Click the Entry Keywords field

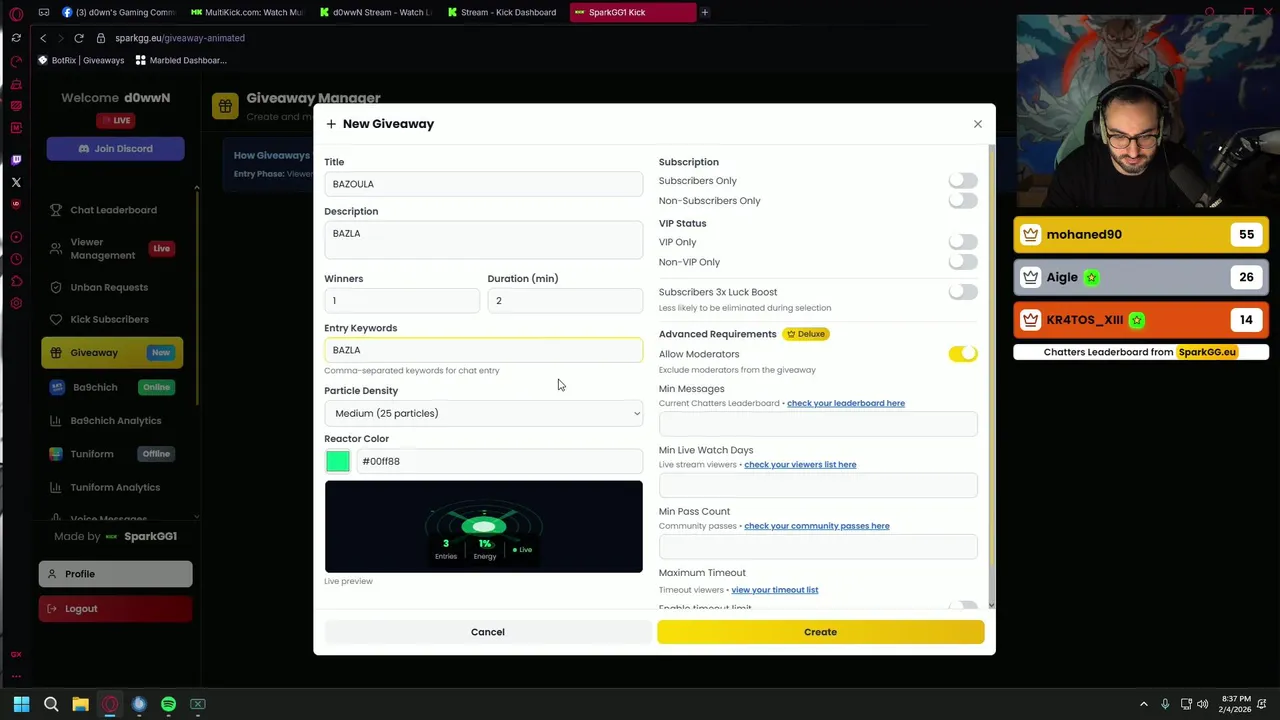click(x=483, y=350)
